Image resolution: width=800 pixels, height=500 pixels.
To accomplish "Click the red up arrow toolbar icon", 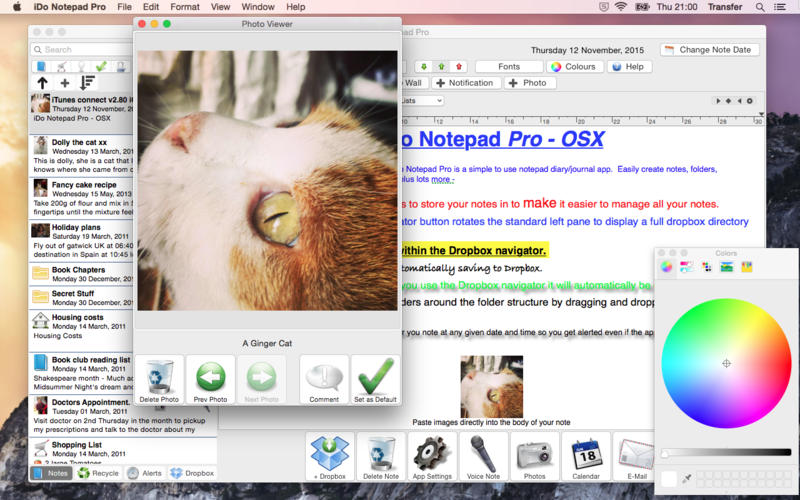I will (459, 67).
